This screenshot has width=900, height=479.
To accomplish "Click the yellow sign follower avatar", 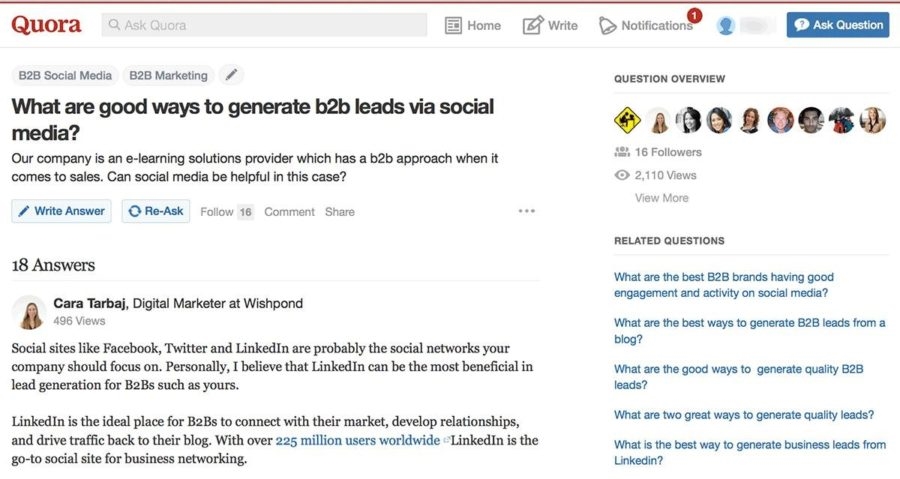I will tap(627, 120).
